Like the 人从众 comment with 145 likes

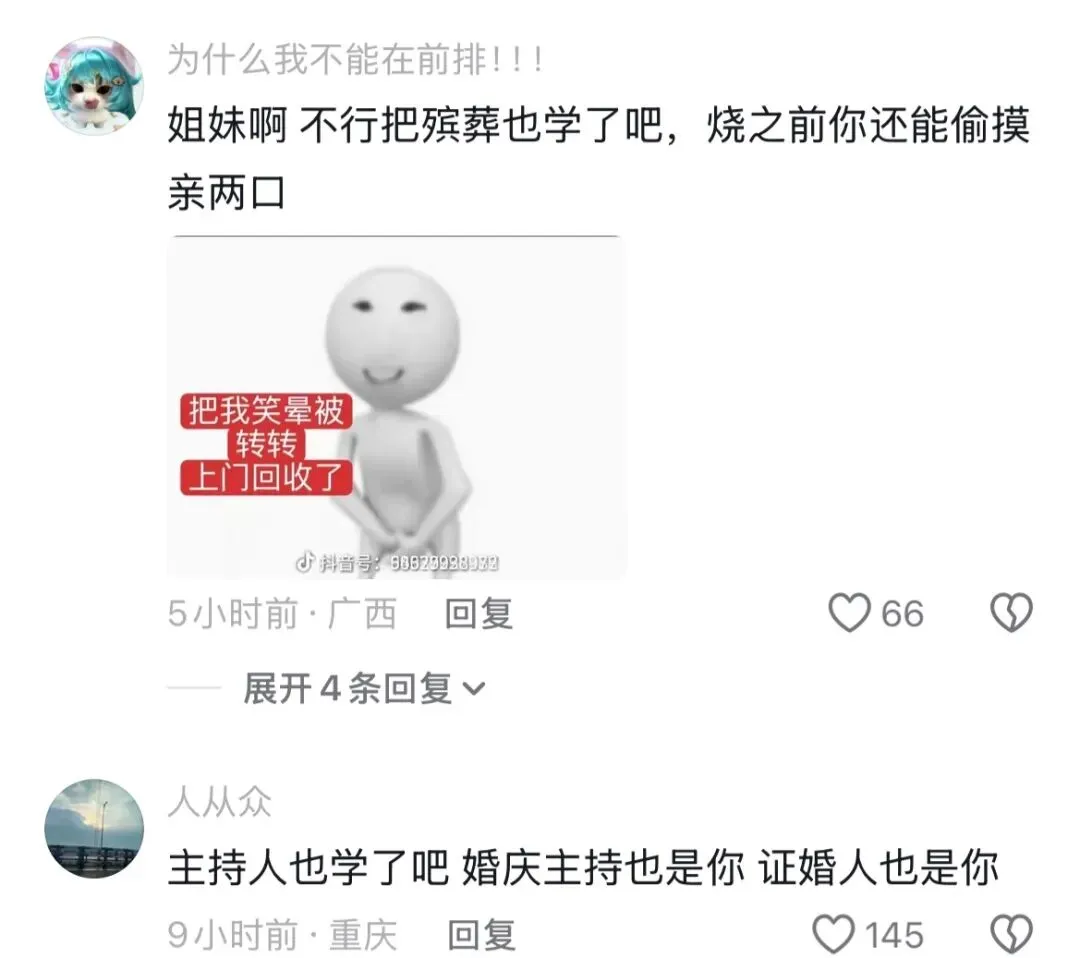(x=833, y=934)
